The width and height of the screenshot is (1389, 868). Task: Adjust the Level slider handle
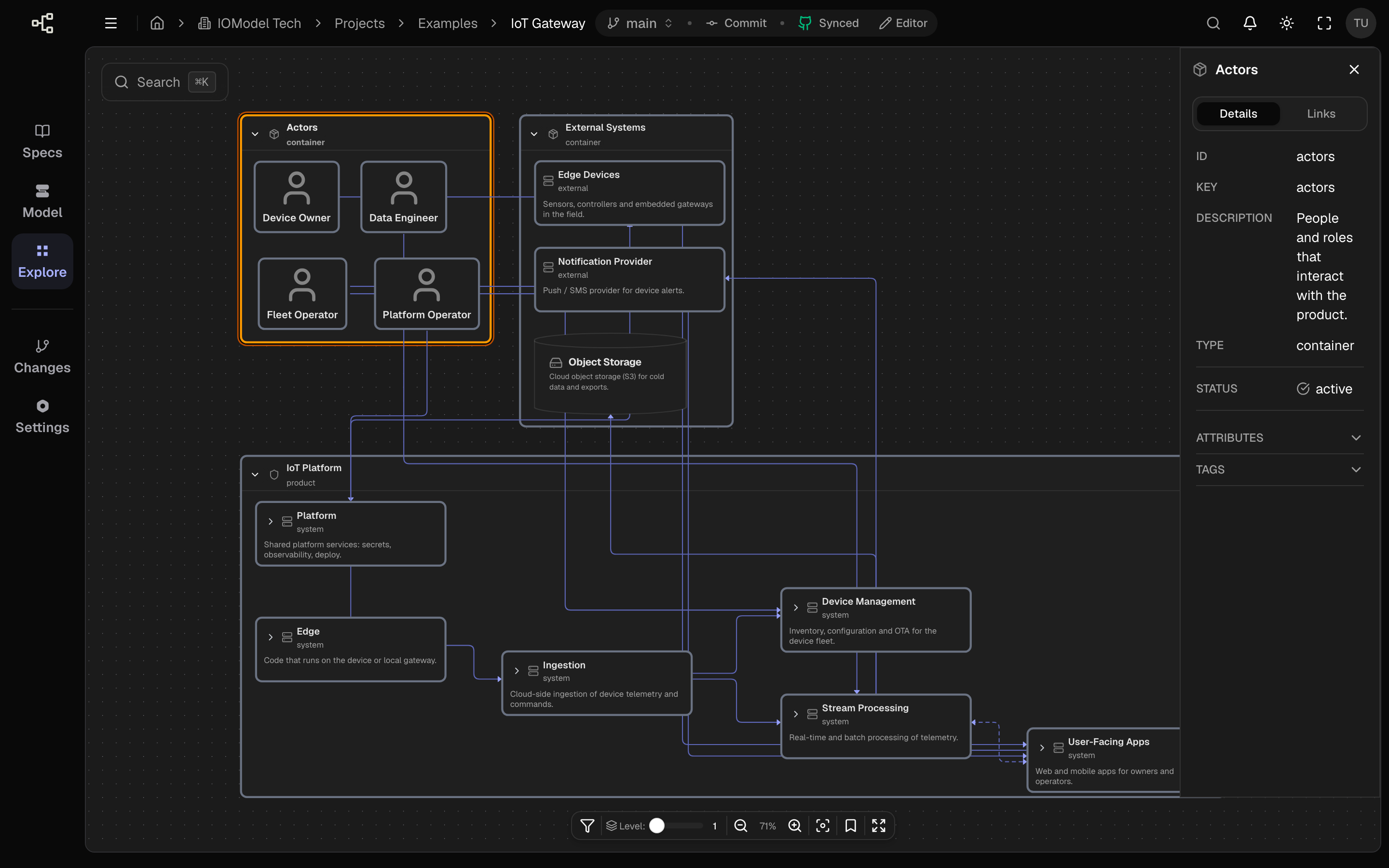click(657, 826)
